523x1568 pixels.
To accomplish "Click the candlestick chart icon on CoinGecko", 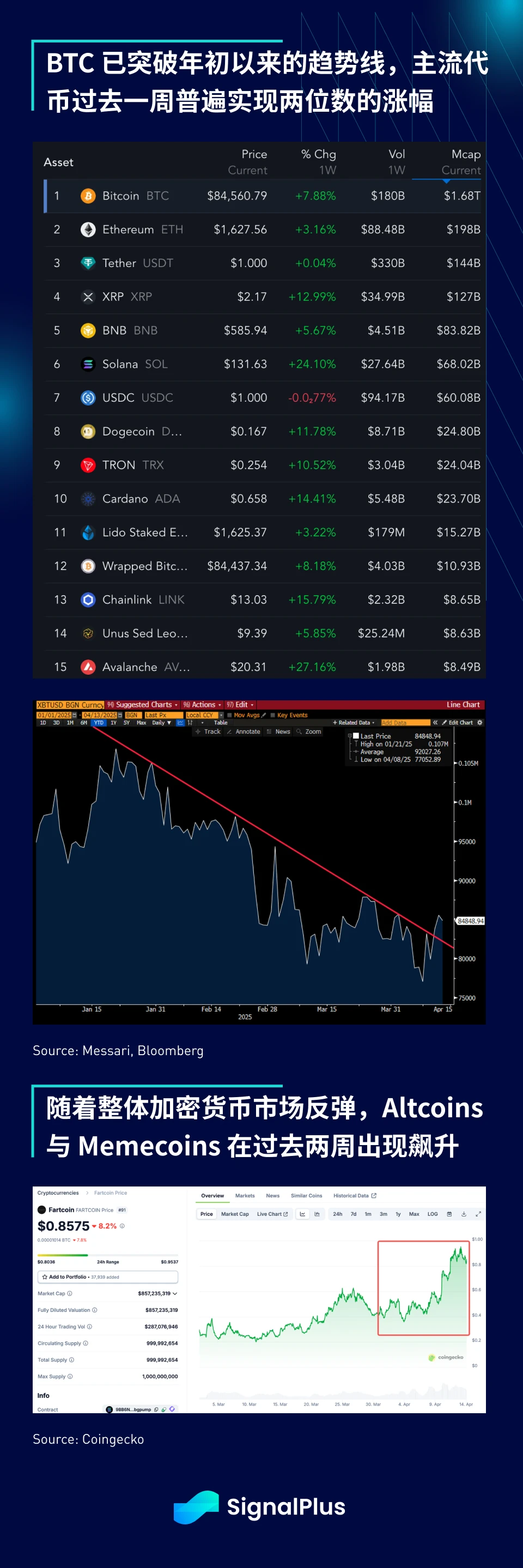I will [x=317, y=1214].
